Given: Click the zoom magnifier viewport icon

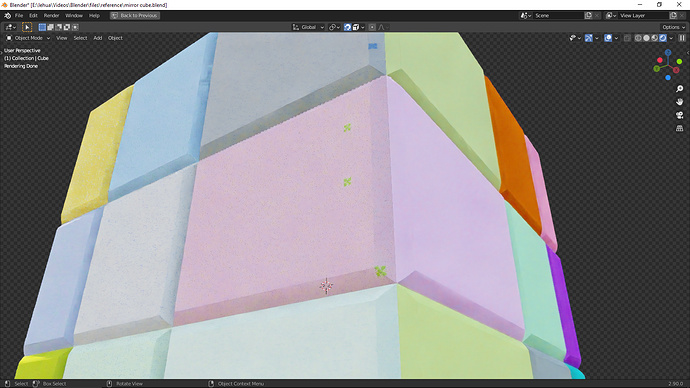Looking at the screenshot, I should click(x=679, y=89).
